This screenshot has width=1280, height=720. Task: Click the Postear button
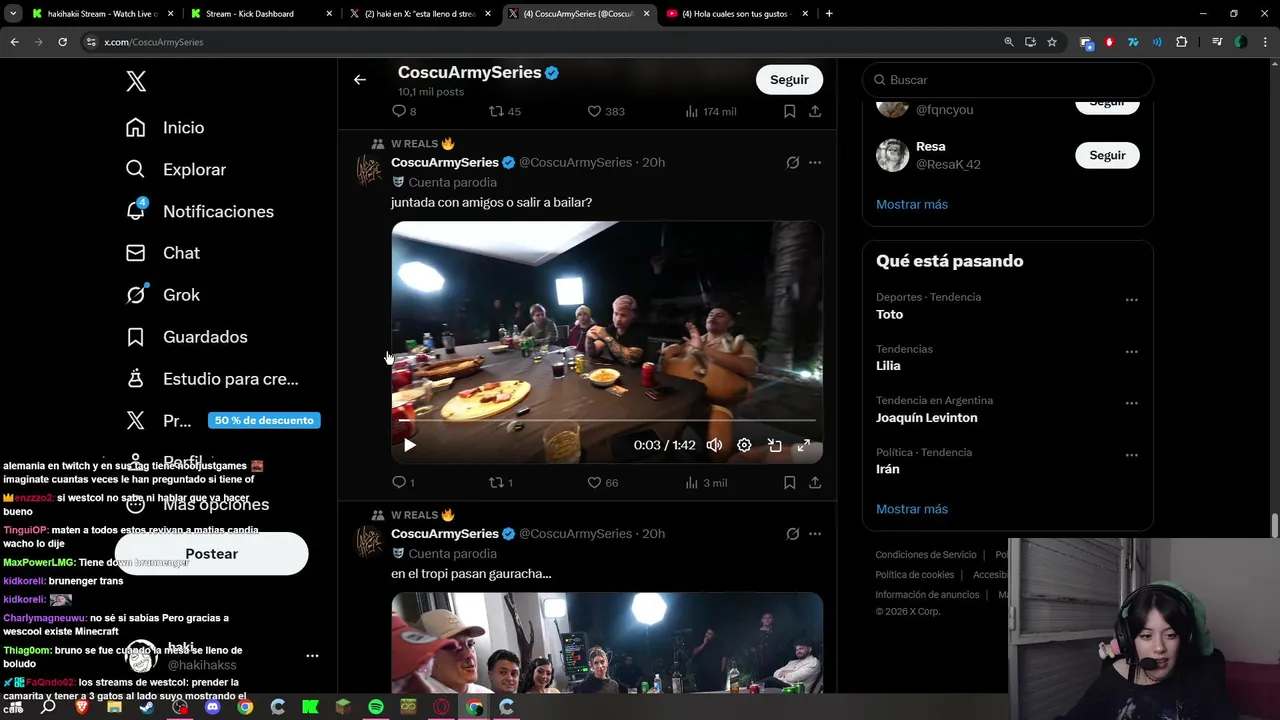click(211, 554)
